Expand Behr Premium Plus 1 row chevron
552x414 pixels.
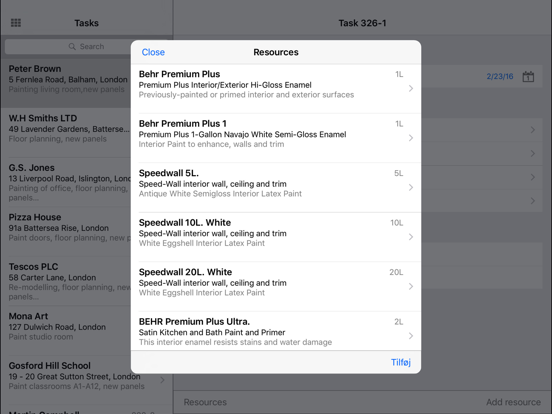click(x=411, y=138)
